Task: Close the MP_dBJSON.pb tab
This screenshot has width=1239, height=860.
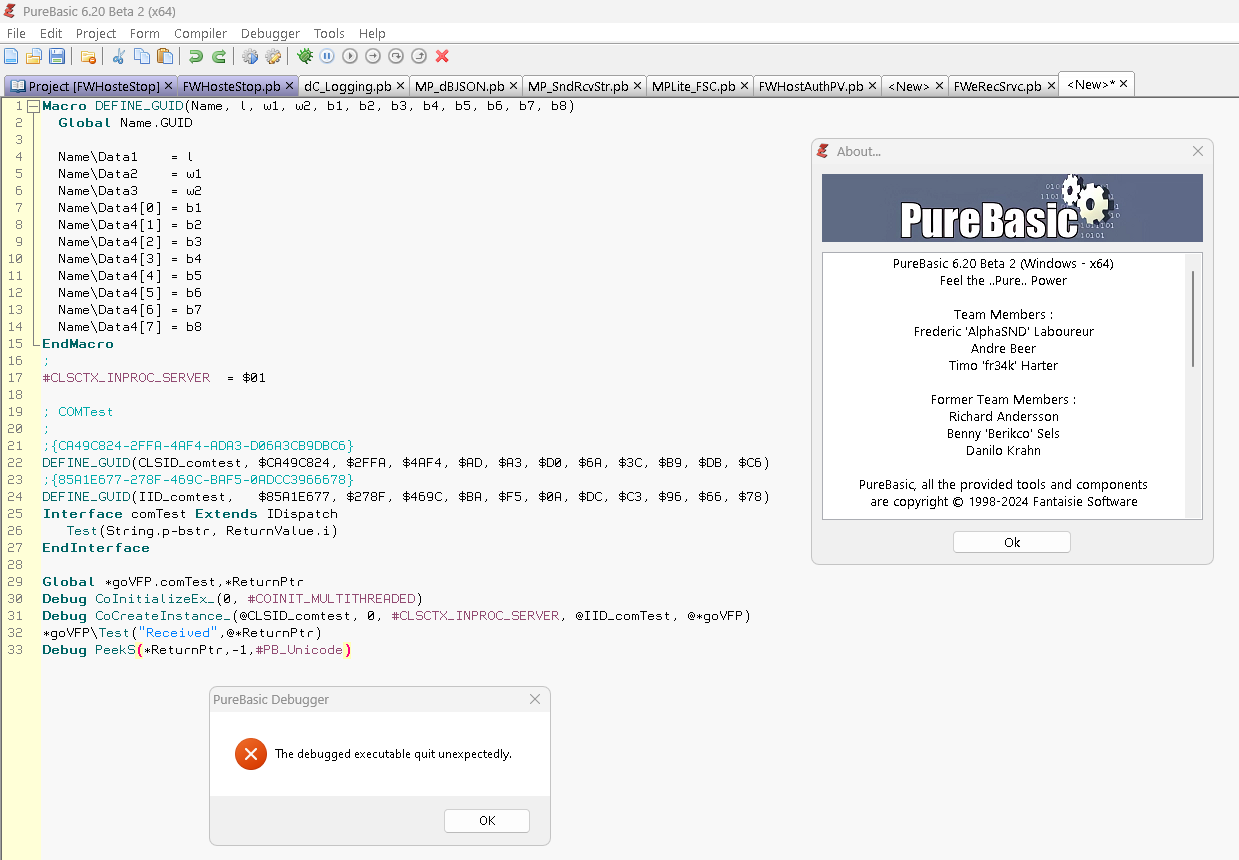Action: coord(514,86)
